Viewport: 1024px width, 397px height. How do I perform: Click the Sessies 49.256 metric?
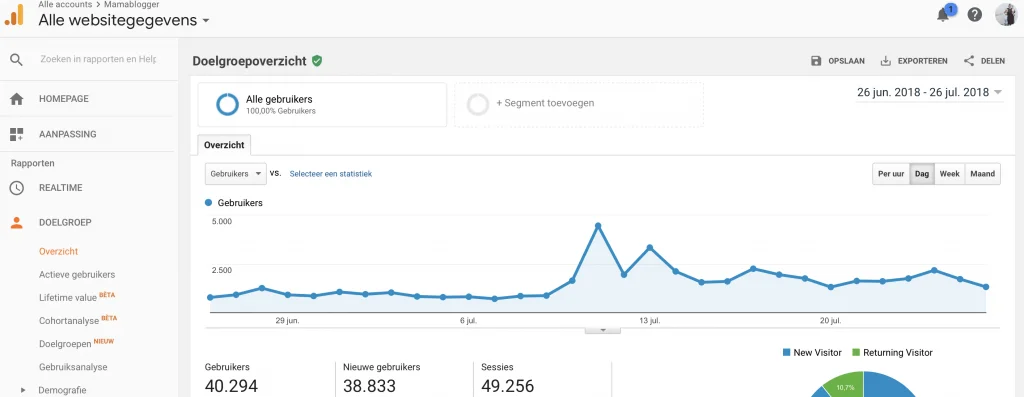point(507,378)
